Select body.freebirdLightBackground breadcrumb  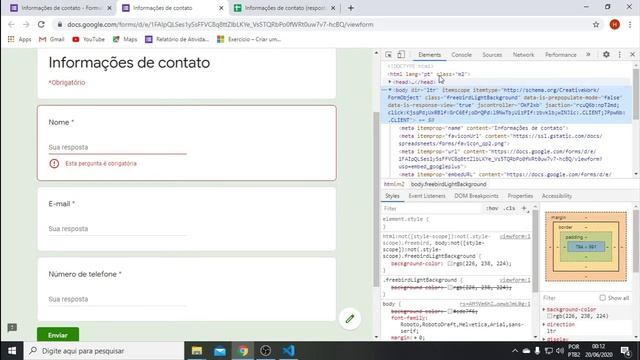point(448,184)
